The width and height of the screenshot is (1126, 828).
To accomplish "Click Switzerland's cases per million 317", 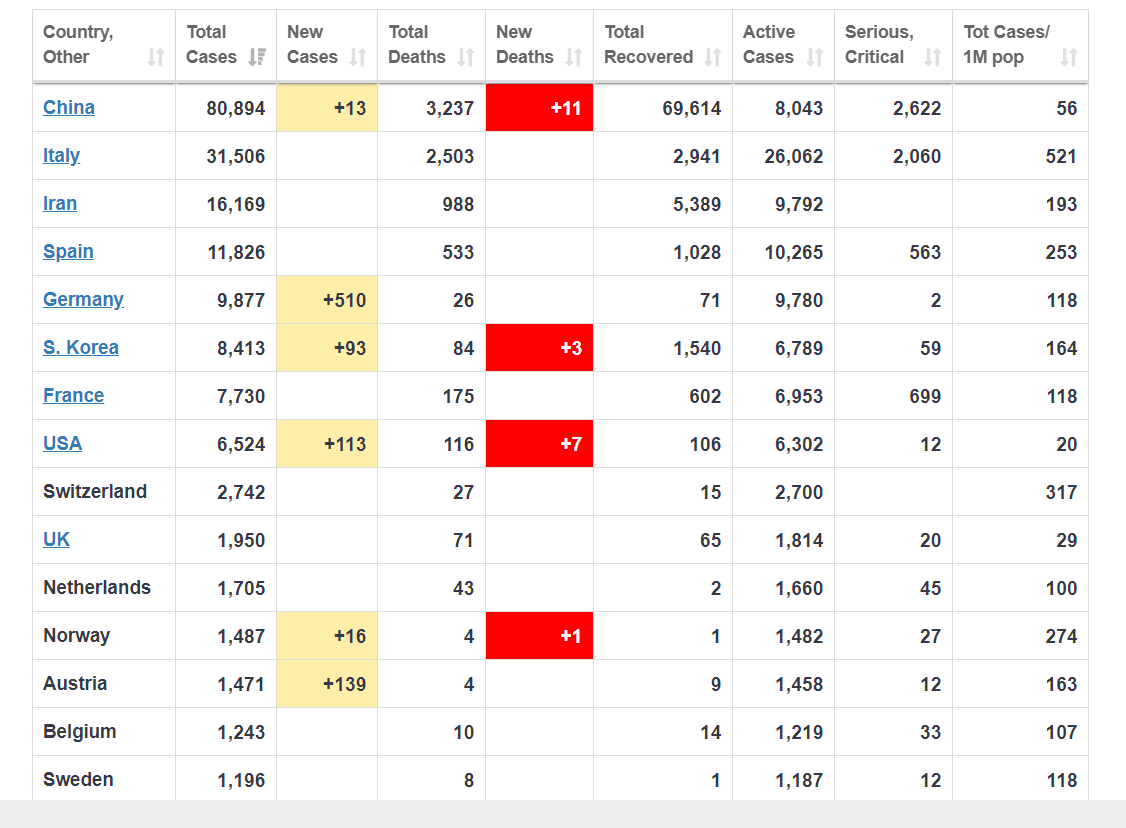I will [1061, 493].
